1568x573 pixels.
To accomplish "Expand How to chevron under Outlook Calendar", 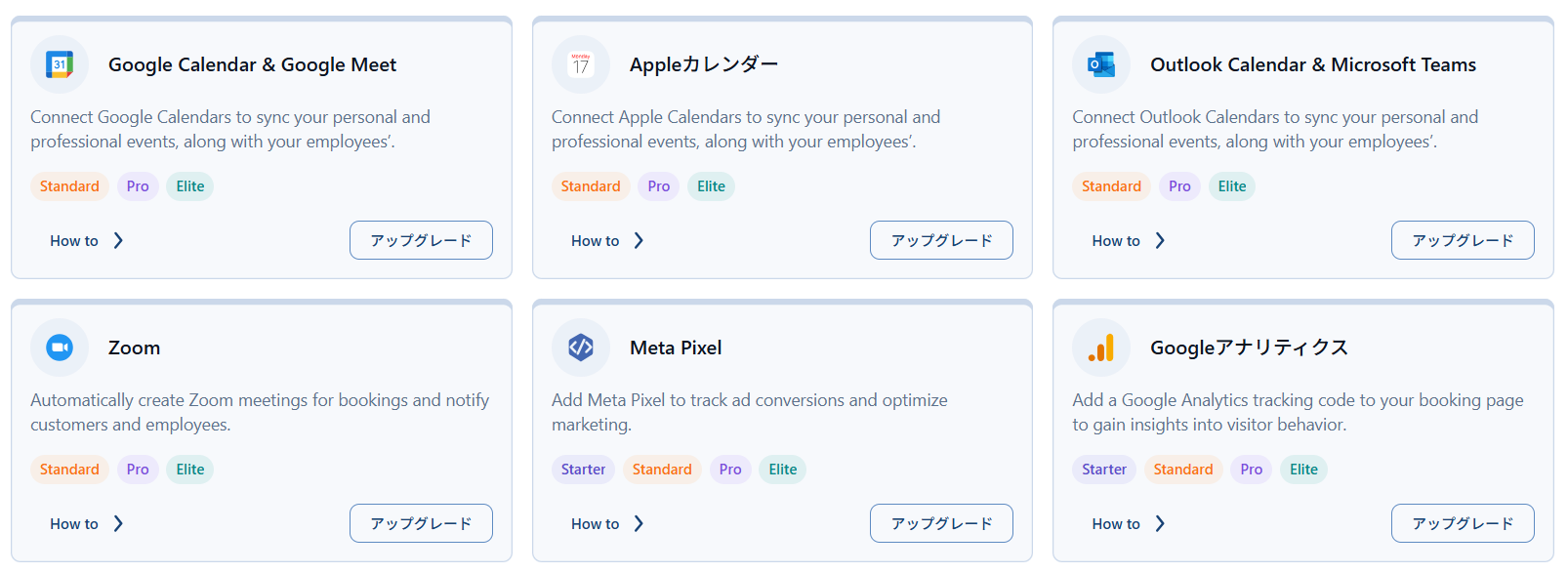I will point(1160,240).
